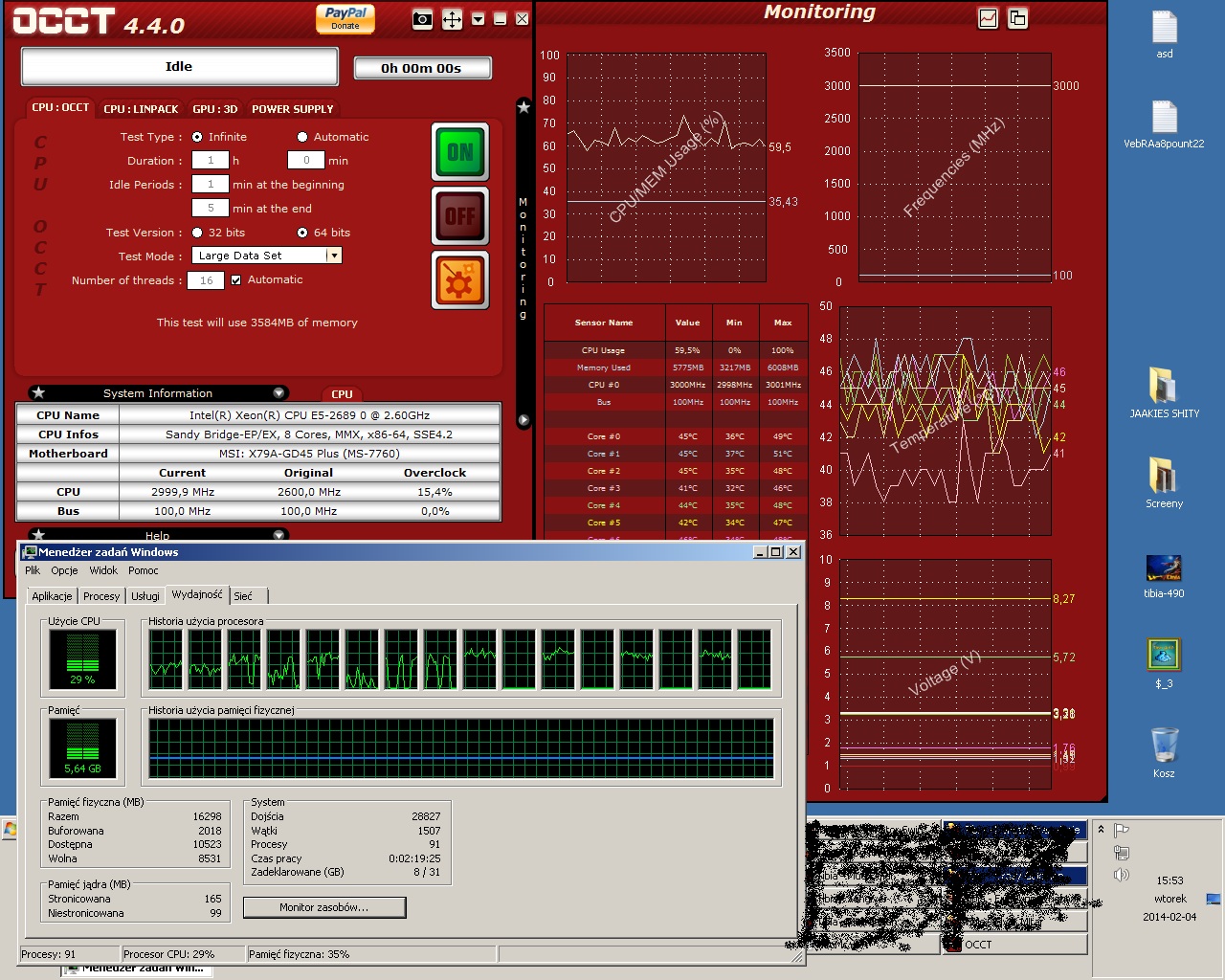Open the Plik menu in Task Manager
The width and height of the screenshot is (1225, 980).
coord(33,570)
